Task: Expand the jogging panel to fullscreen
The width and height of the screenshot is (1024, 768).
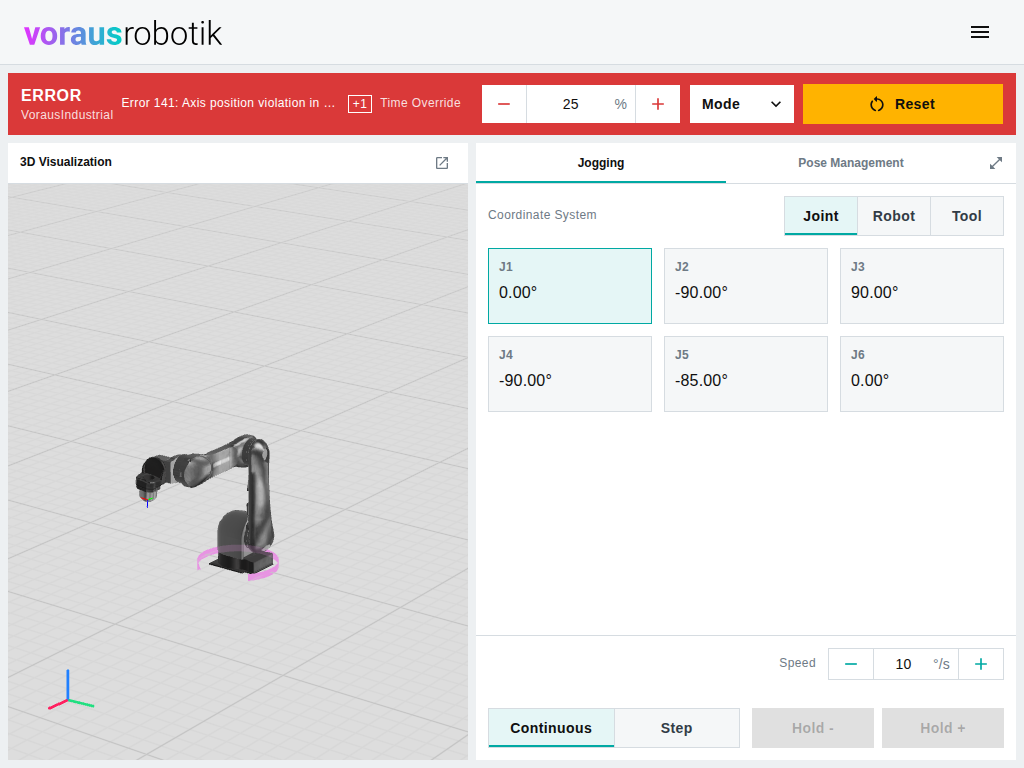Action: pos(995,163)
